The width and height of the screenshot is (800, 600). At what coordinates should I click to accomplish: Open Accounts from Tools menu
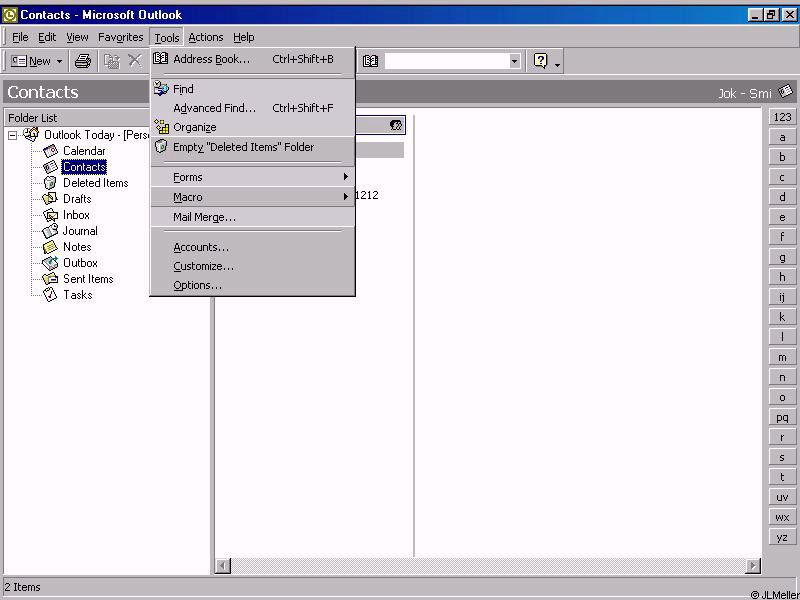253,247
